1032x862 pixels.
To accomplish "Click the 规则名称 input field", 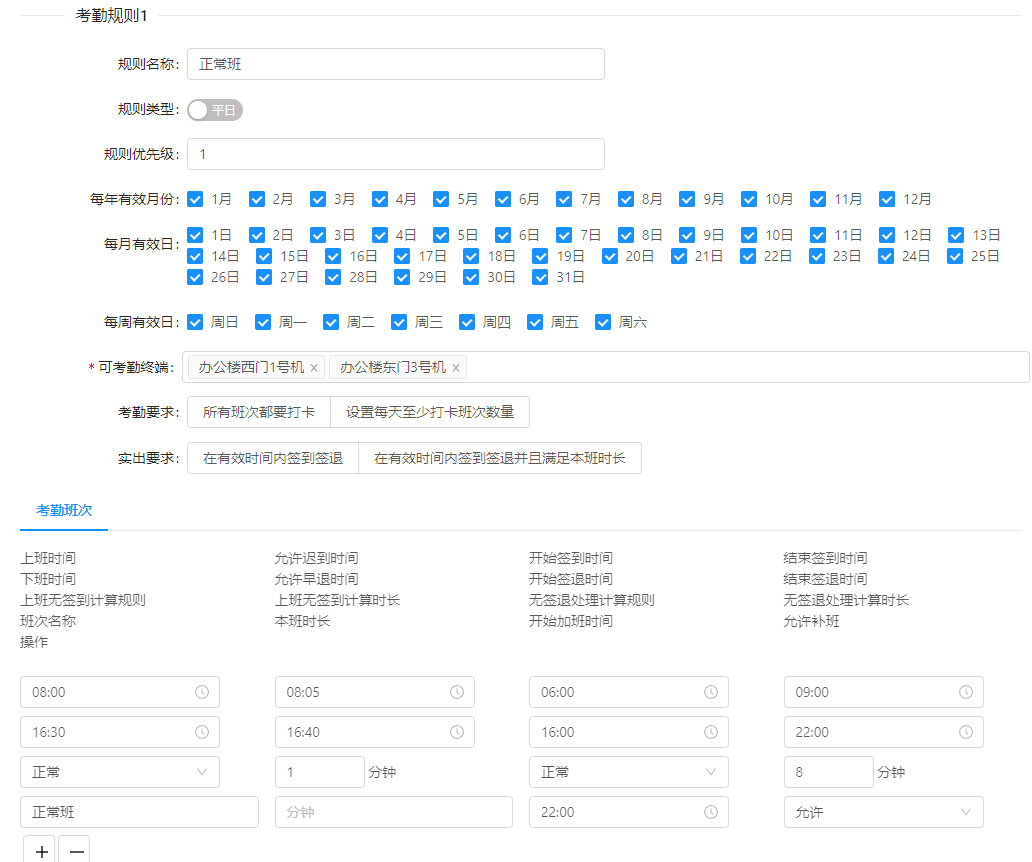I will tap(395, 64).
